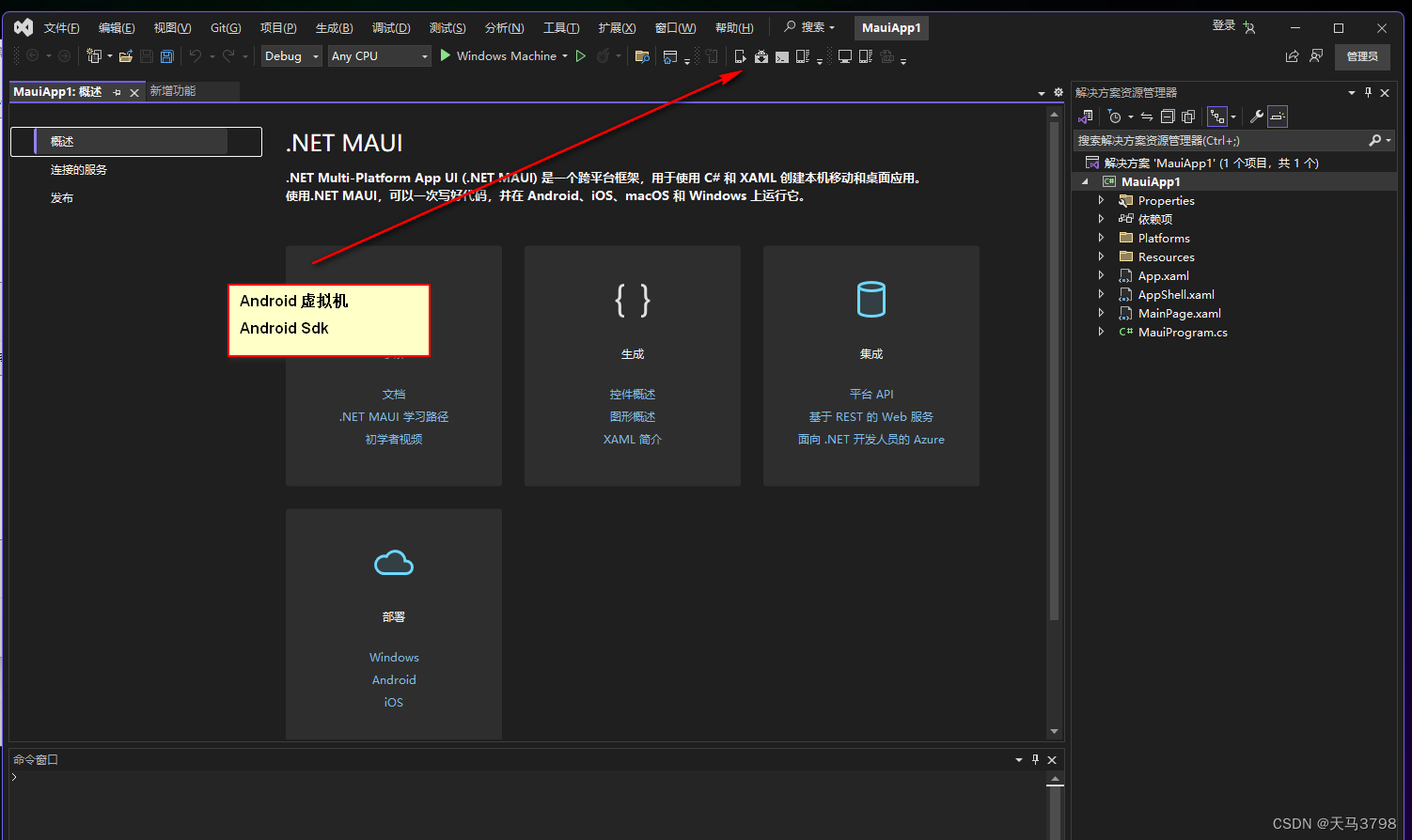Viewport: 1412px width, 840px height.
Task: Close the MauiApp1: 概述 tab
Action: click(x=134, y=92)
